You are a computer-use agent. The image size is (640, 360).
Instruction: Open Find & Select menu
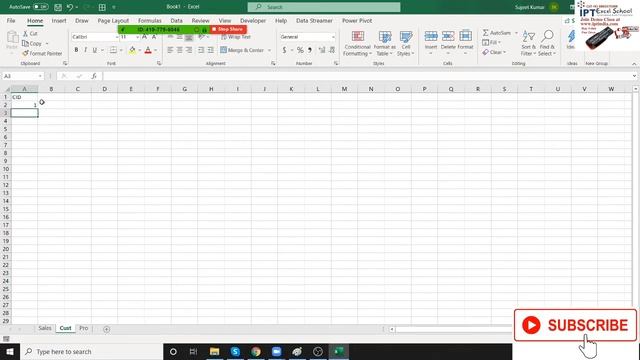click(547, 43)
